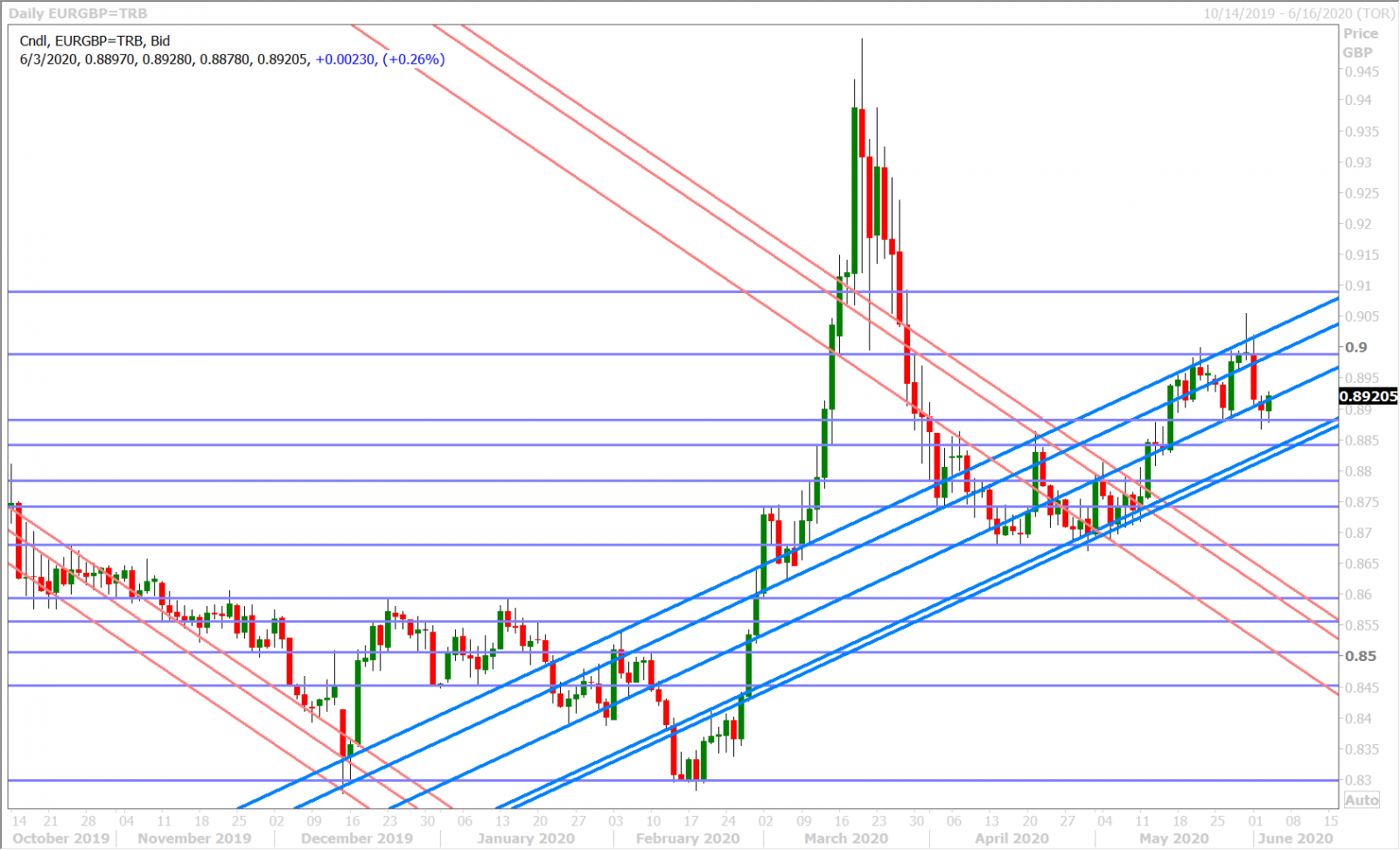Image resolution: width=1400 pixels, height=850 pixels.
Task: Click the chart title 'Daily EURGBP=TRB'
Action: 78,13
